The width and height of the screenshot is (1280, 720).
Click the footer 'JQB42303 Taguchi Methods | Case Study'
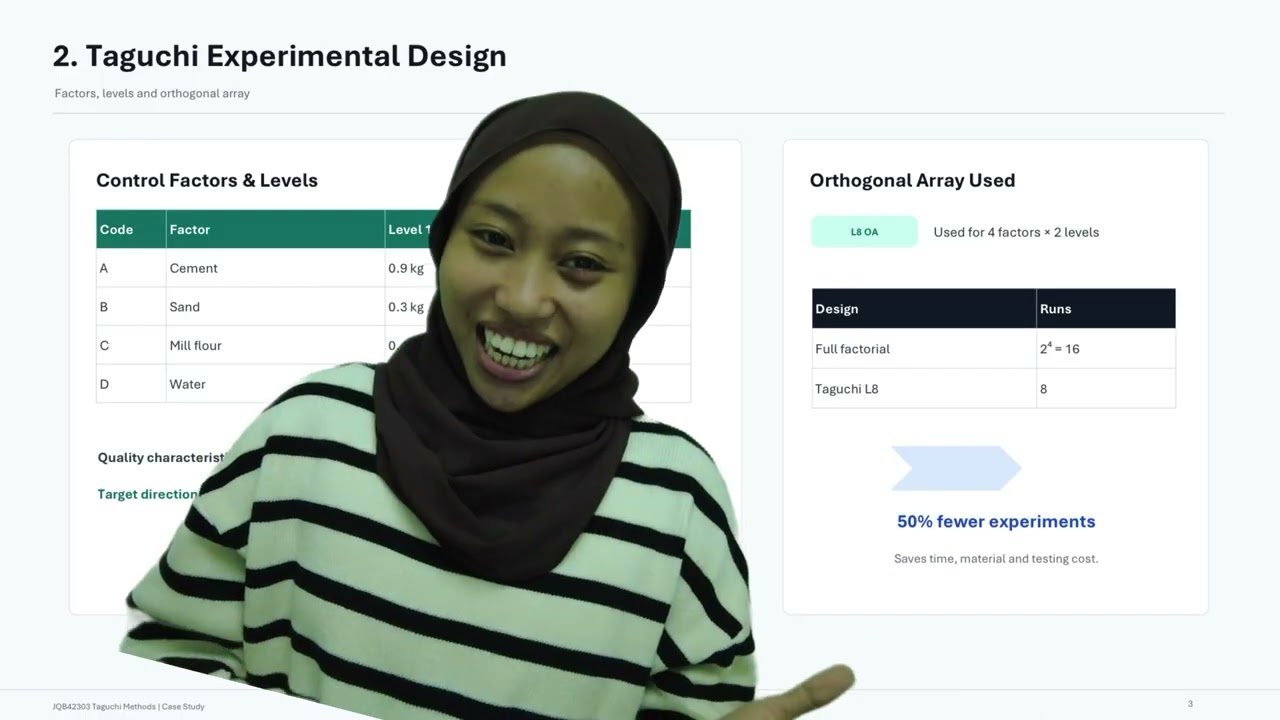coord(128,707)
